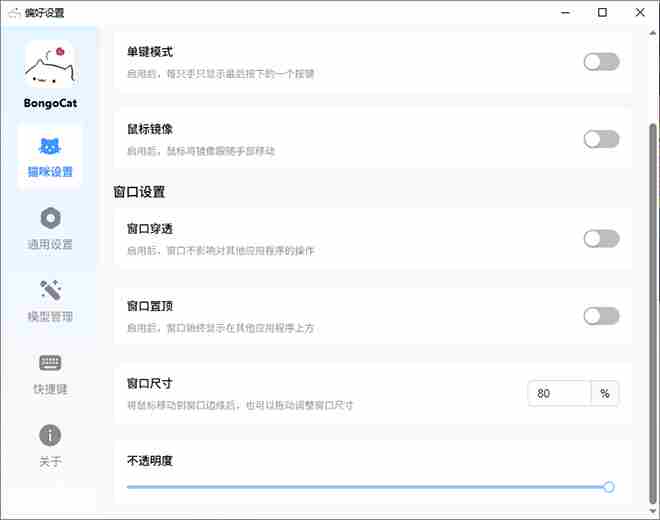Click the 窗口置顶 title text
The width and height of the screenshot is (660, 520).
point(150,306)
